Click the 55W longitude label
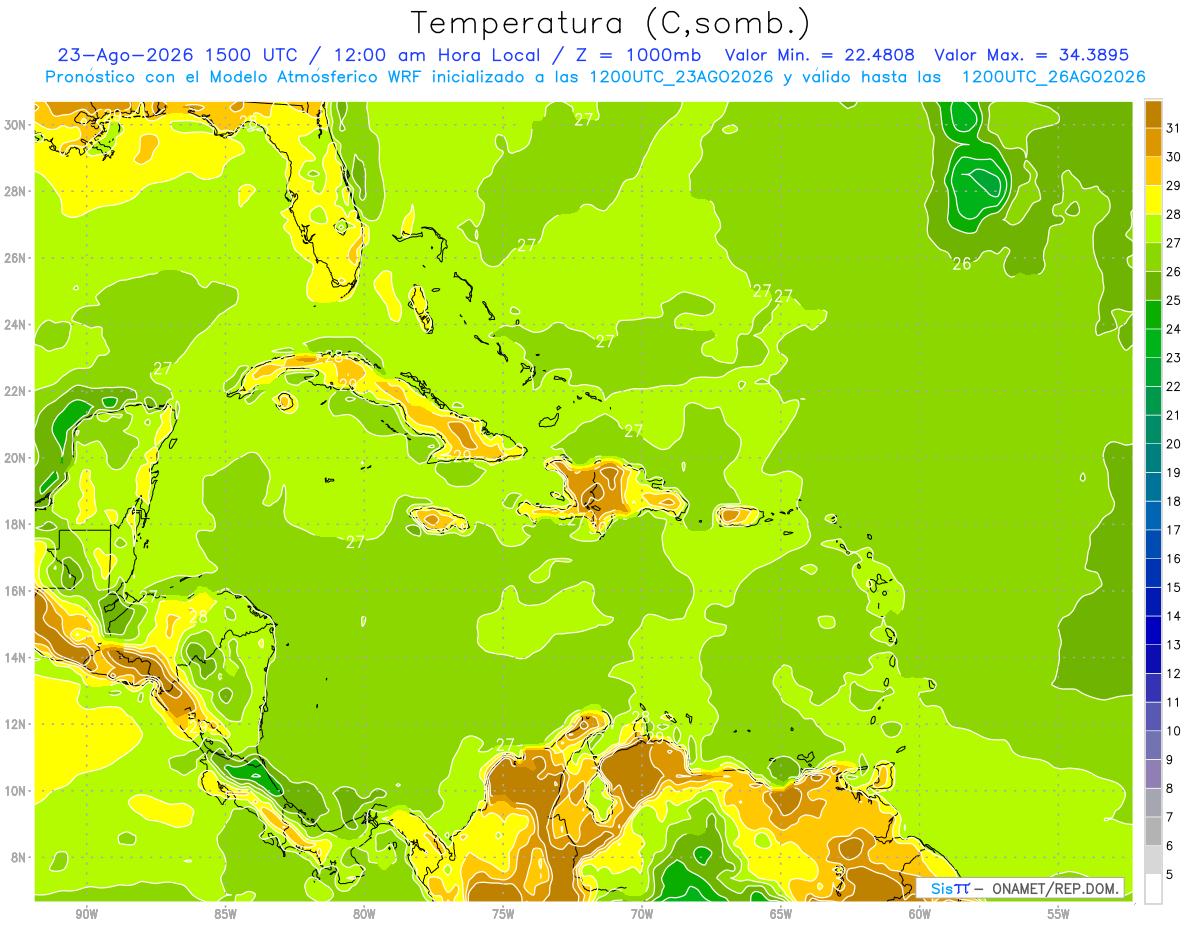The width and height of the screenshot is (1200, 927). tap(1059, 914)
